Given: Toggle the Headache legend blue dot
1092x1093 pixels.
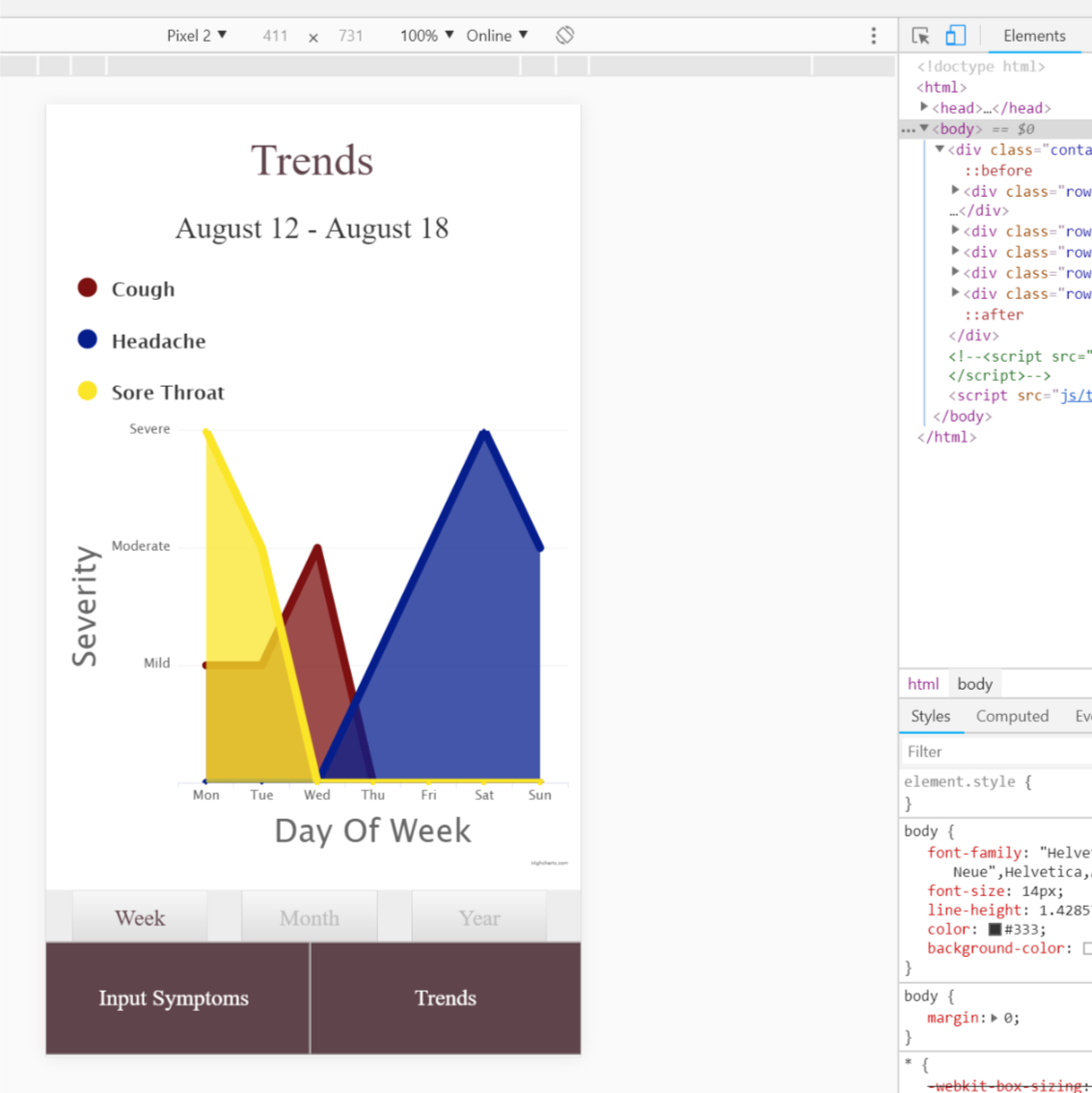Looking at the screenshot, I should [x=87, y=340].
